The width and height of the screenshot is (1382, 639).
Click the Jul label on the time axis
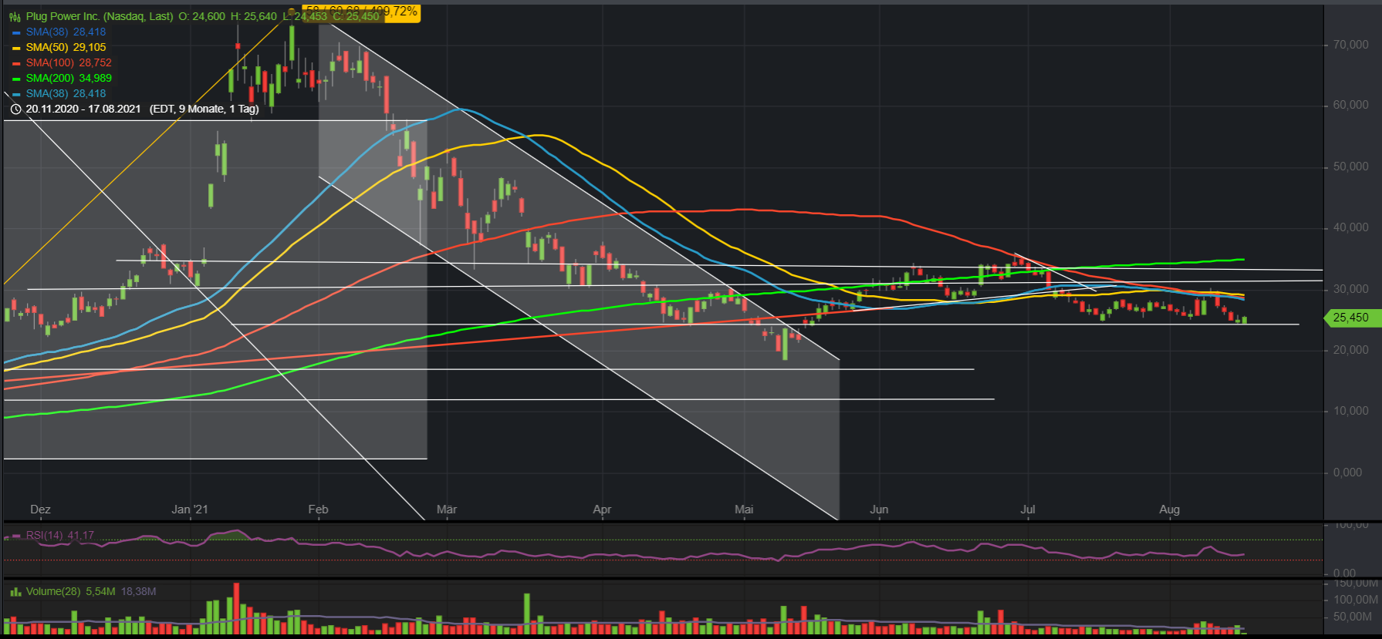1027,510
